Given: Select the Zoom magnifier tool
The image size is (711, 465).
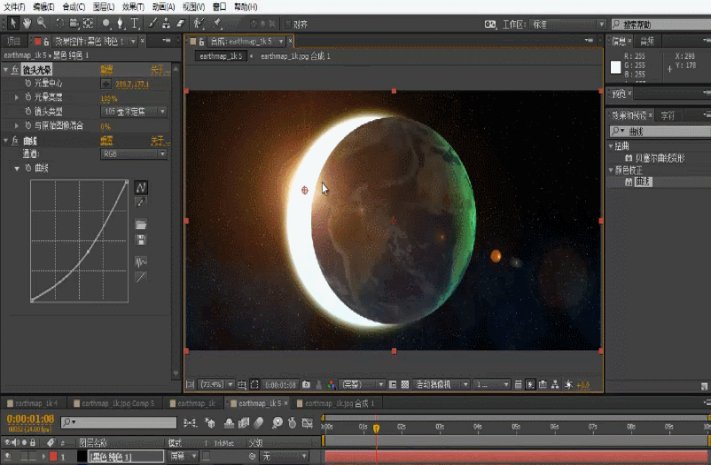Looking at the screenshot, I should 41,21.
